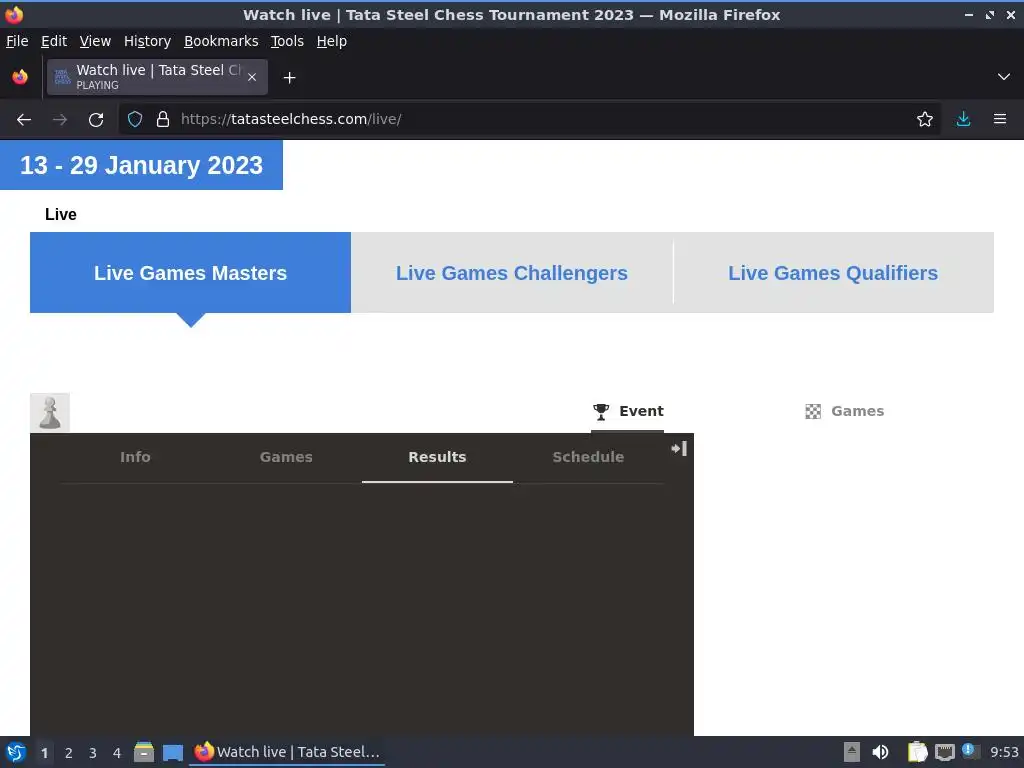1024x768 pixels.
Task: Open the View menu
Action: point(95,41)
